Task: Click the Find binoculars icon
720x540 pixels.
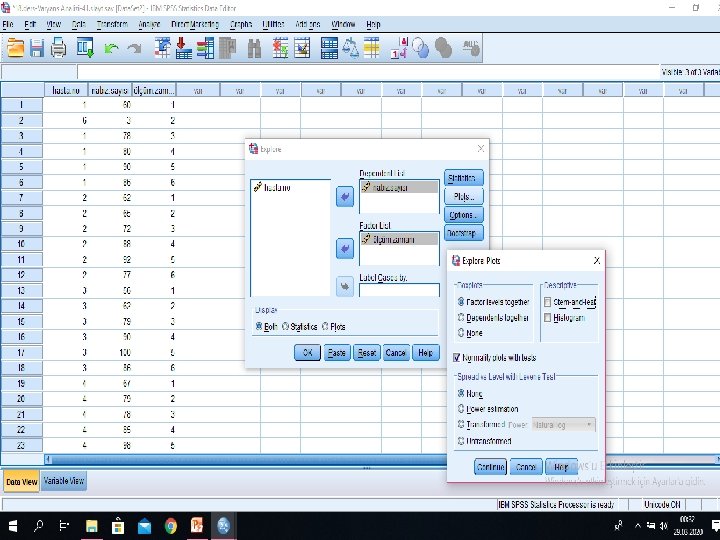Action: tap(254, 48)
